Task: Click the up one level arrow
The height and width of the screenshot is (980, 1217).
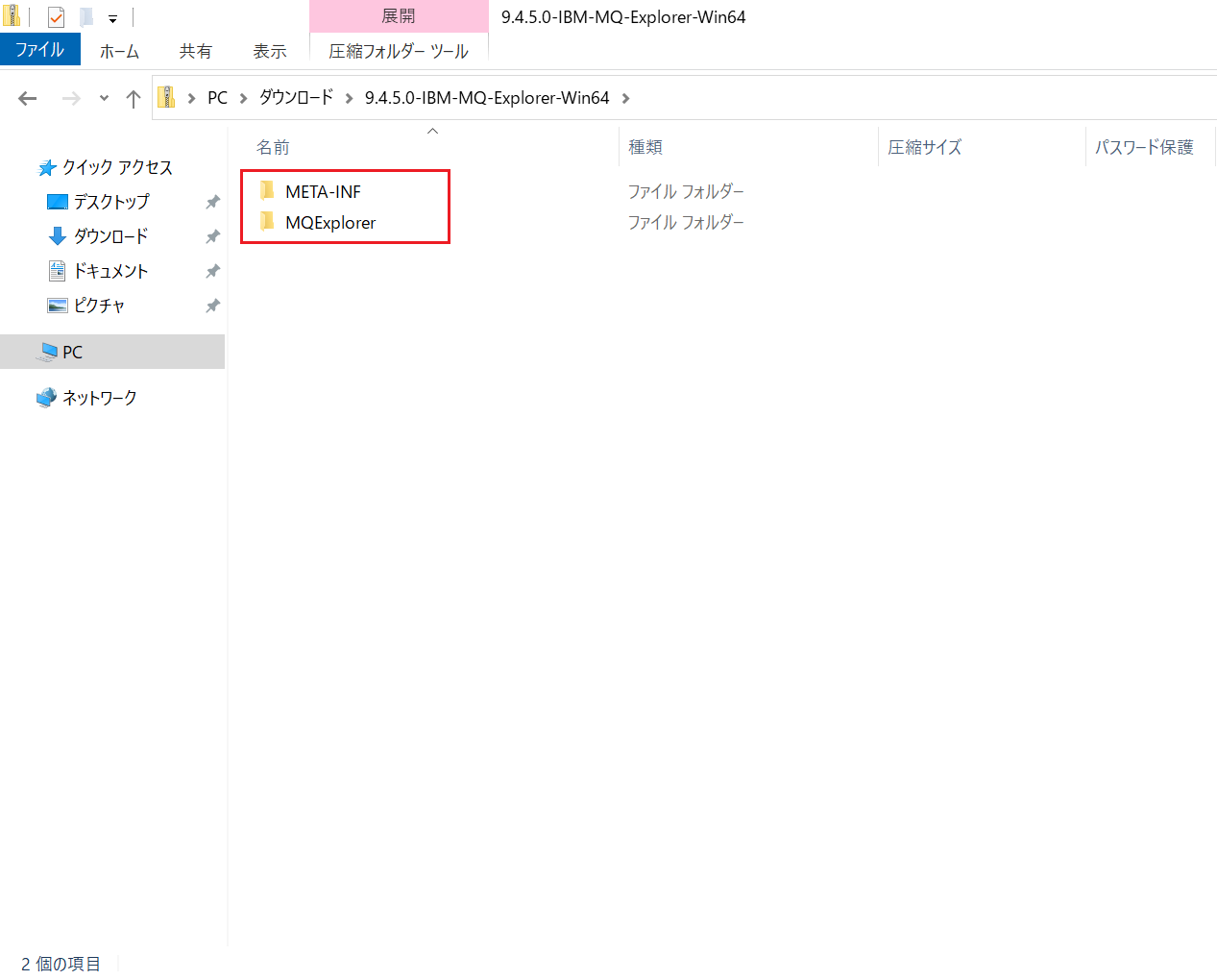Action: (x=134, y=98)
